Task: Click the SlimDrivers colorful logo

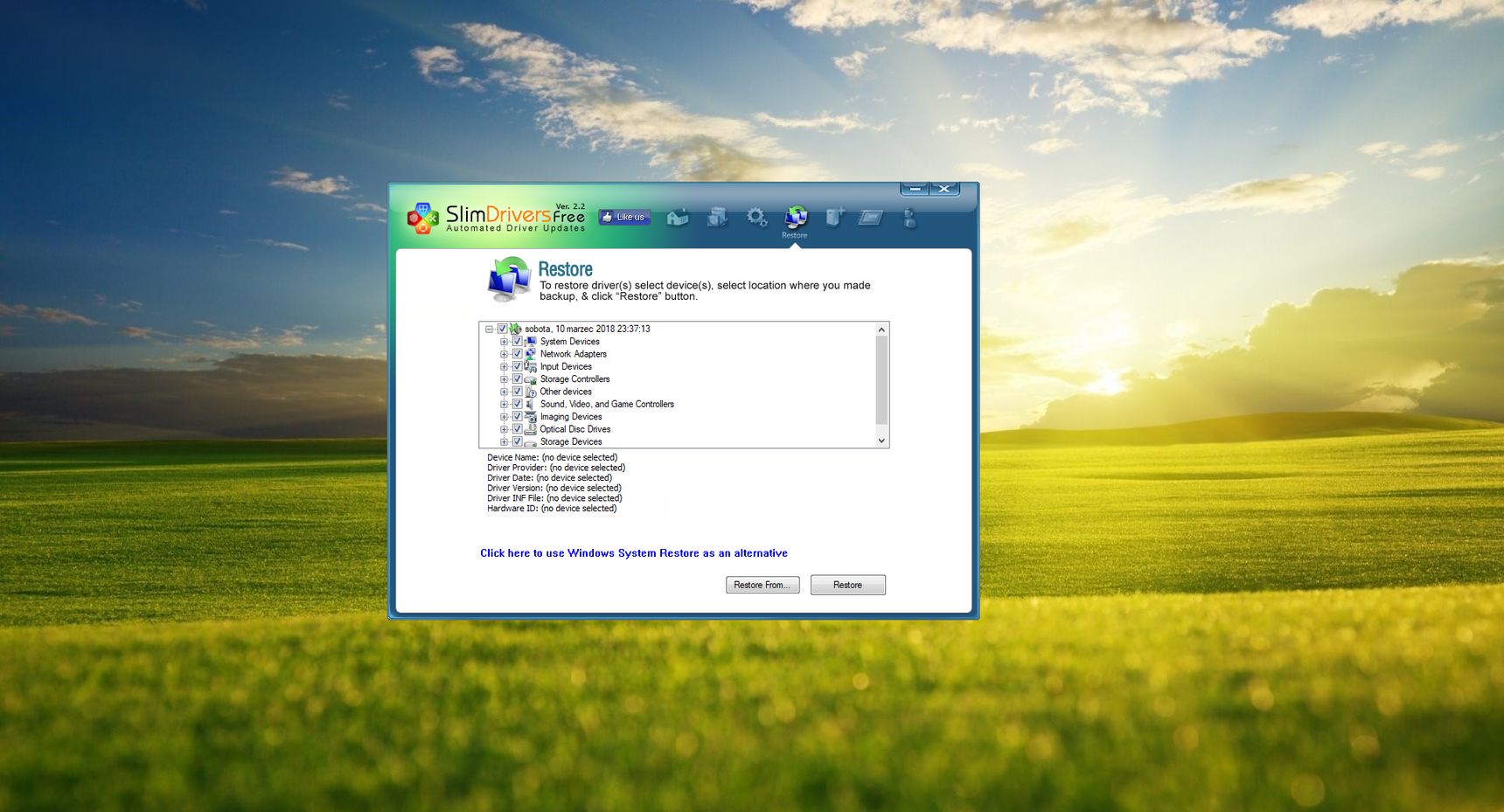Action: click(x=422, y=219)
